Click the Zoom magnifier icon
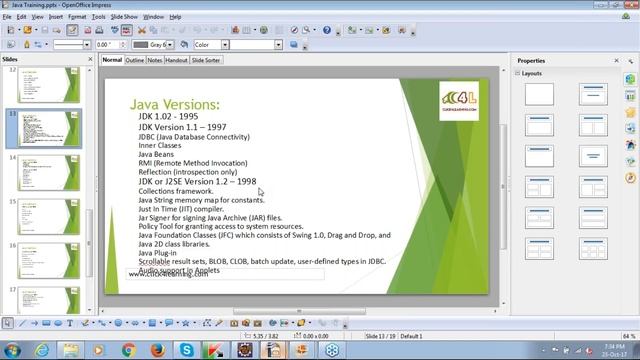The image size is (640, 360). tap(306, 30)
